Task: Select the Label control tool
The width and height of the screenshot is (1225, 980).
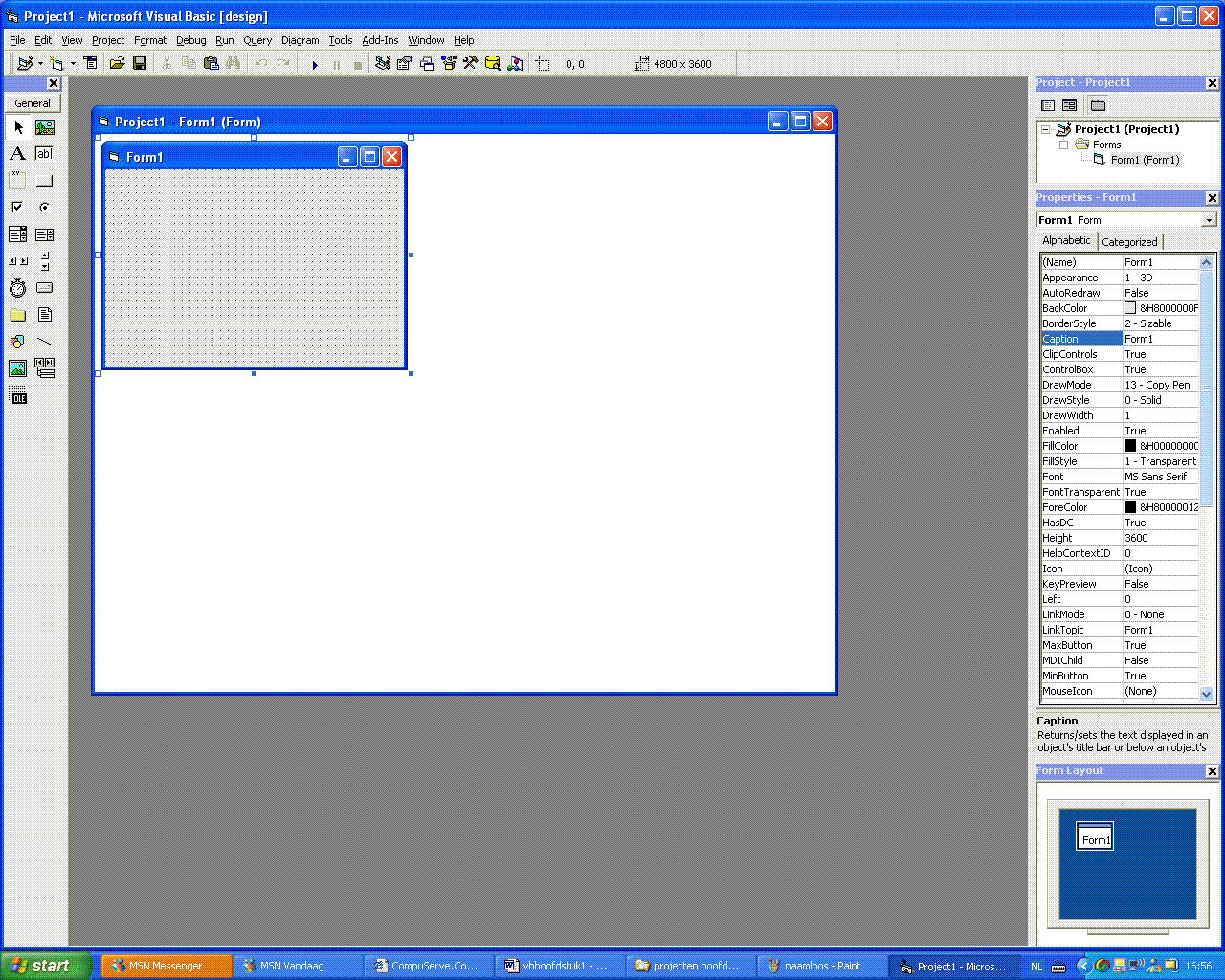Action: [x=18, y=154]
